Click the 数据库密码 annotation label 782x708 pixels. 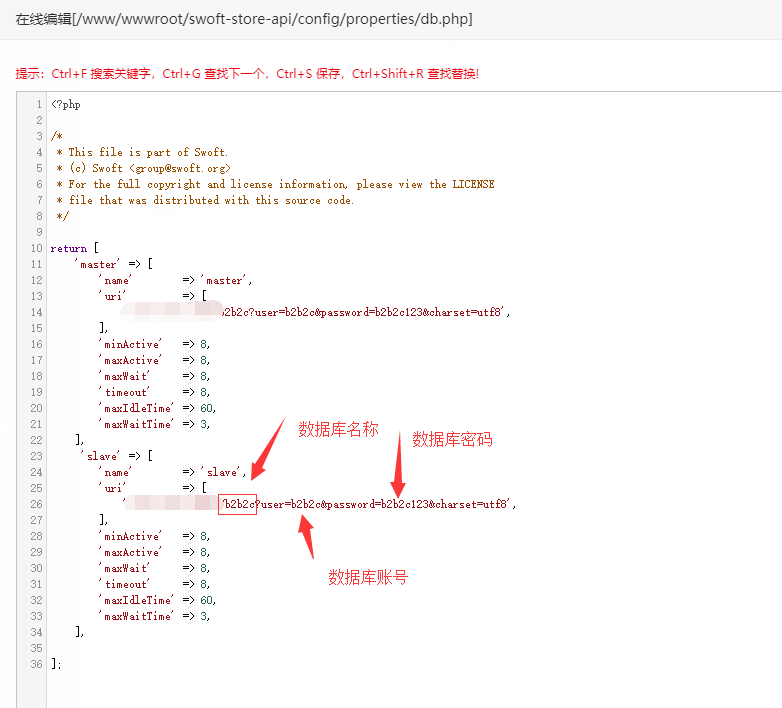click(452, 439)
